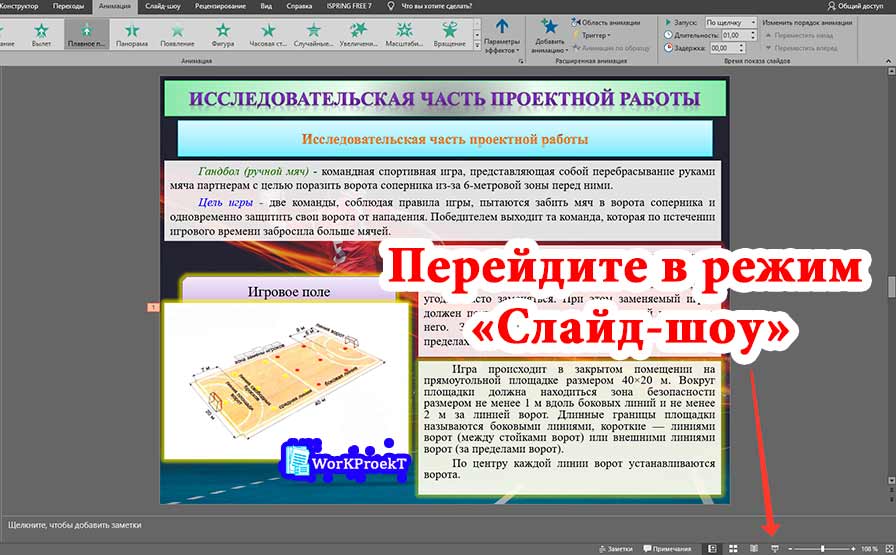
Task: Click the vertical scrollbar thumb
Action: click(x=891, y=287)
